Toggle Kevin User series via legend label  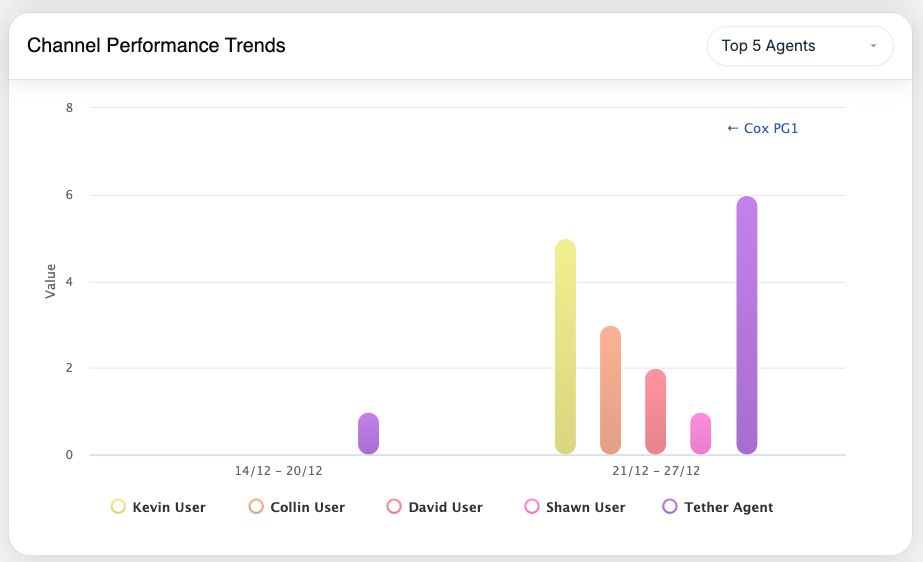[169, 507]
